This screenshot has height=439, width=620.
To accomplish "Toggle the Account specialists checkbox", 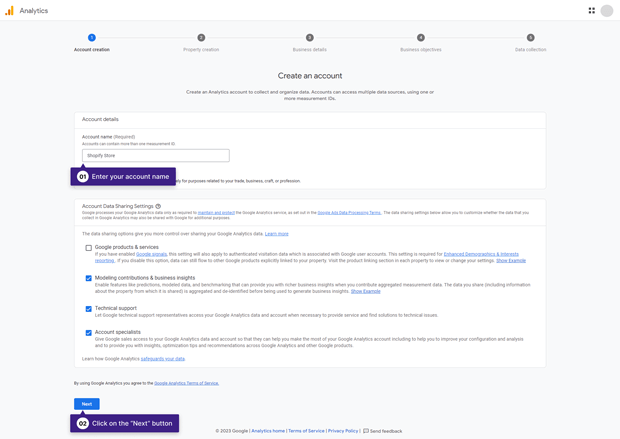I will pyautogui.click(x=88, y=333).
